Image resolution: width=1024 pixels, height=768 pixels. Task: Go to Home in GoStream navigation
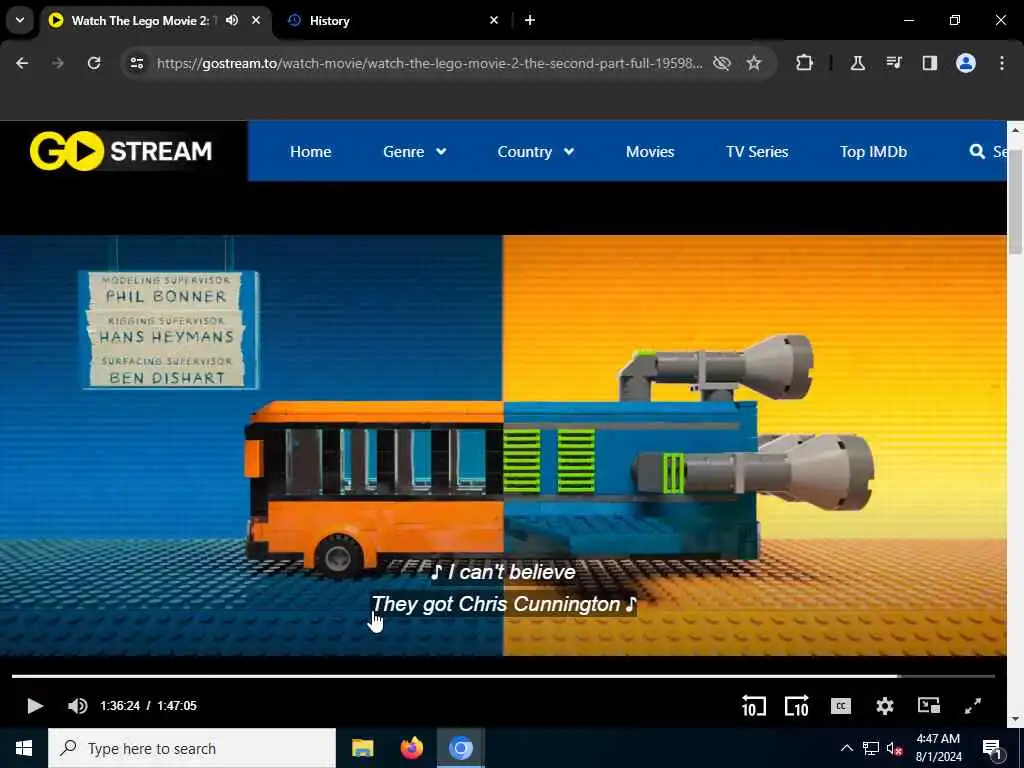(310, 152)
